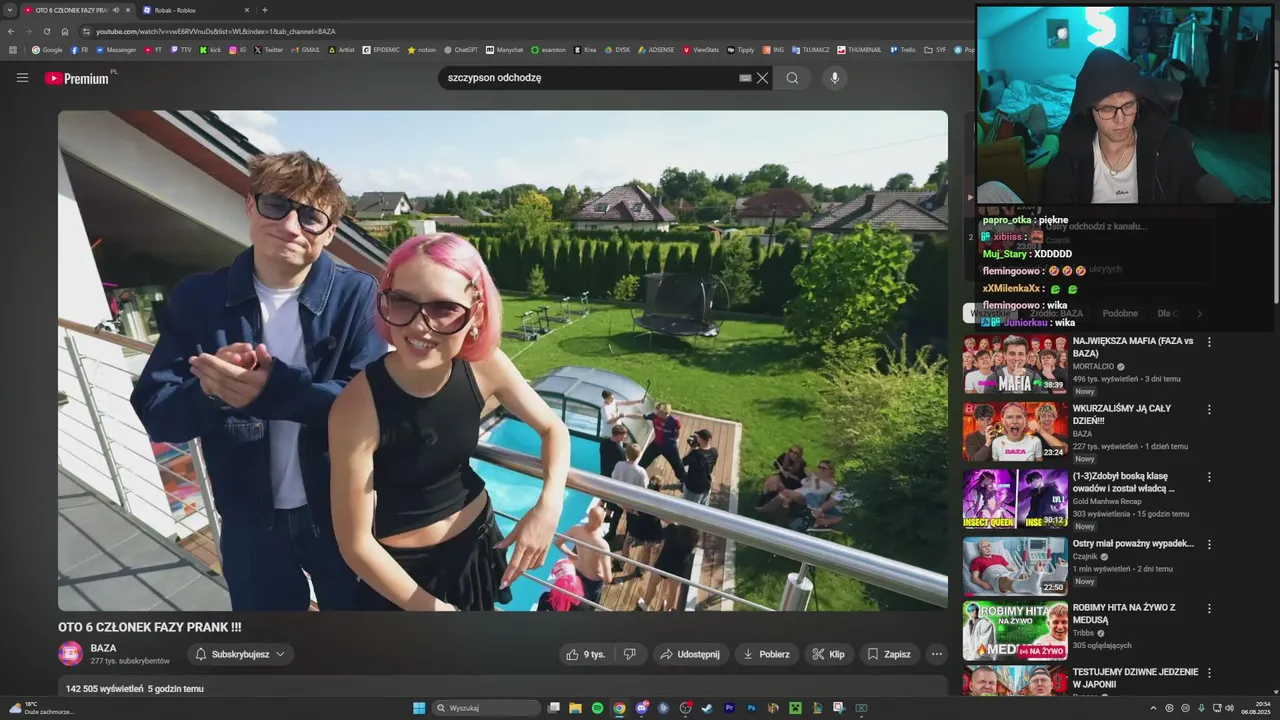
Task: Open the notion bookmark
Action: coord(422,49)
